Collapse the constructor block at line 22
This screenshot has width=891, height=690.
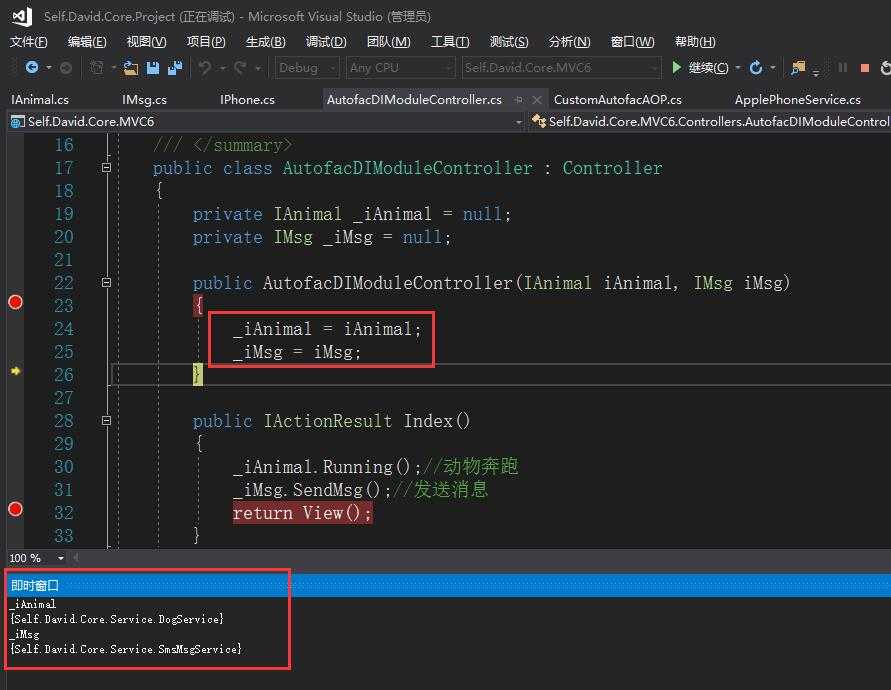pyautogui.click(x=106, y=282)
